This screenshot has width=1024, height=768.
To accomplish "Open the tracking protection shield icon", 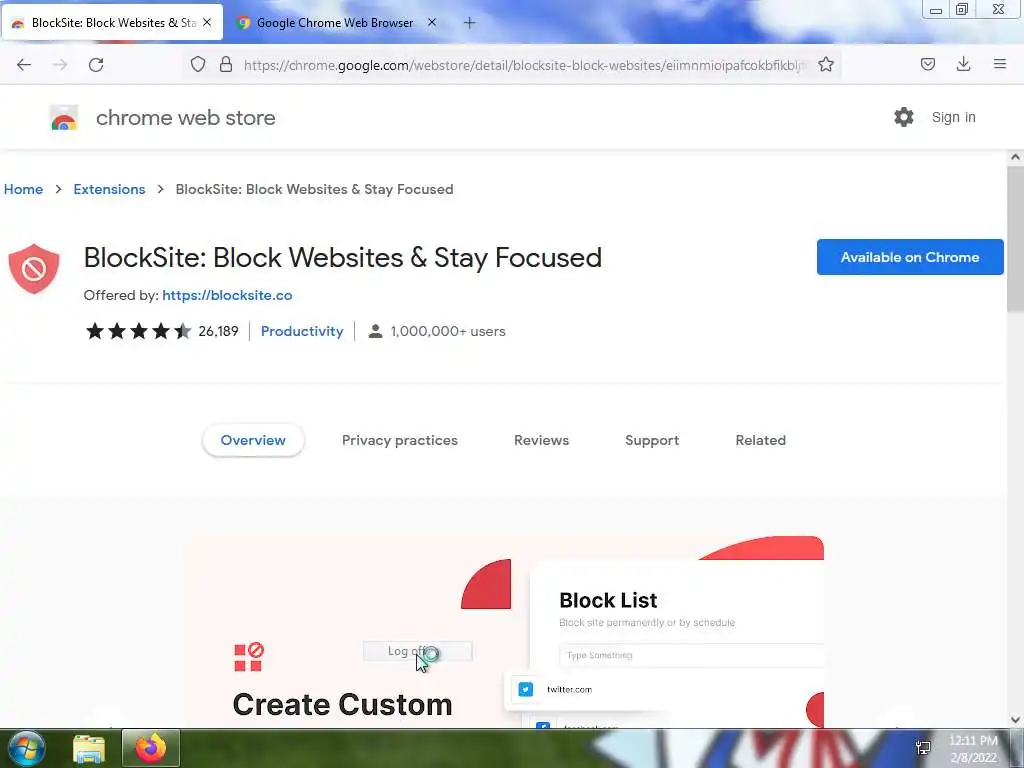I will coord(198,64).
